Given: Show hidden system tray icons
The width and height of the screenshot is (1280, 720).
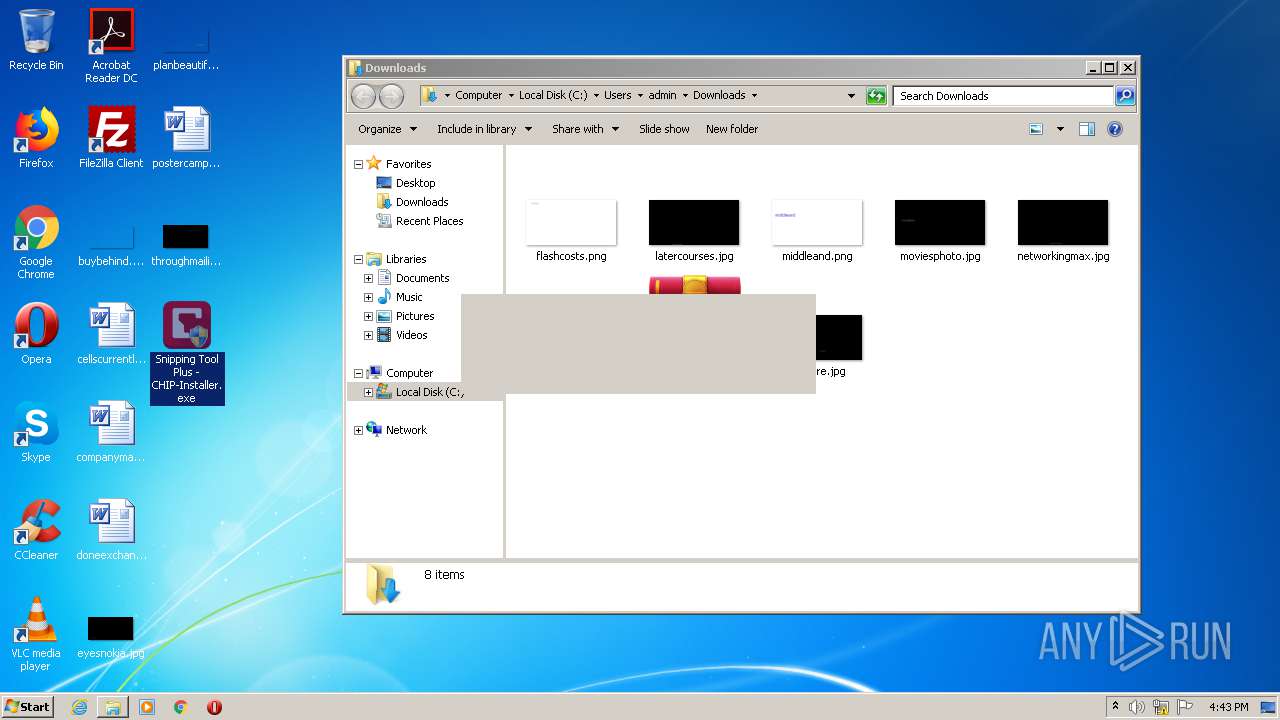Looking at the screenshot, I should click(x=1115, y=707).
